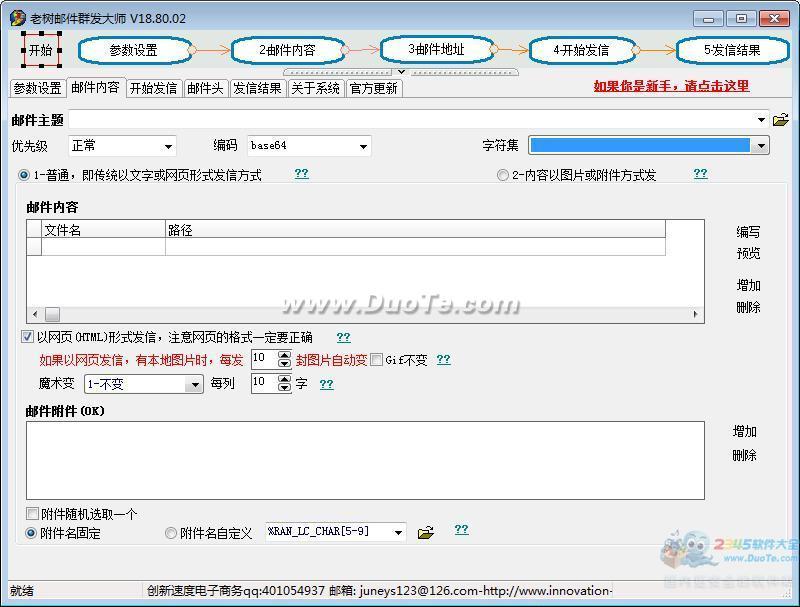Click the 路径 column header

point(415,230)
